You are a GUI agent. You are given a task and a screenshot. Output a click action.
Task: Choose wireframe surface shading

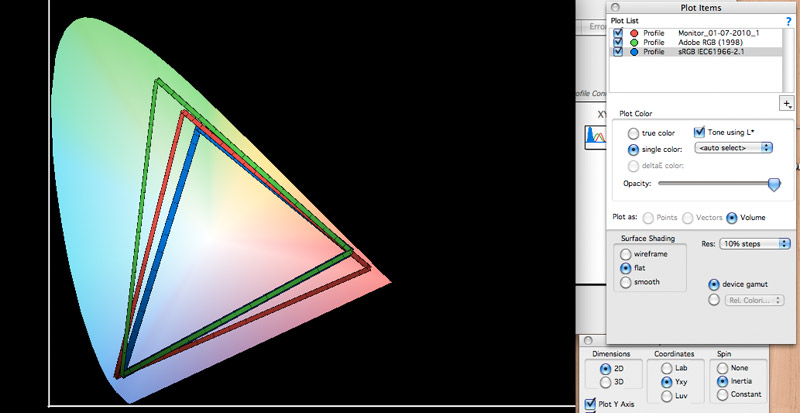point(626,254)
